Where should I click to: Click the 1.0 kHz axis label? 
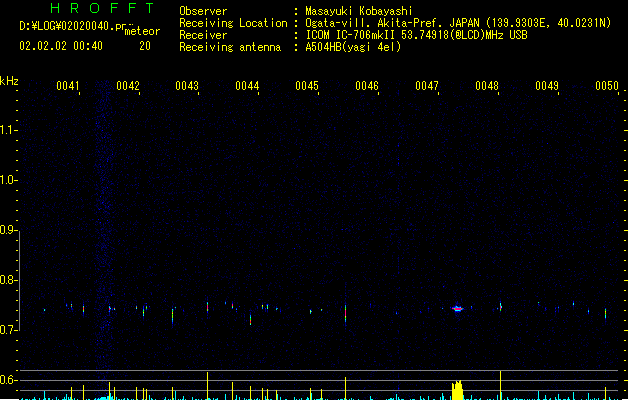[x=7, y=180]
